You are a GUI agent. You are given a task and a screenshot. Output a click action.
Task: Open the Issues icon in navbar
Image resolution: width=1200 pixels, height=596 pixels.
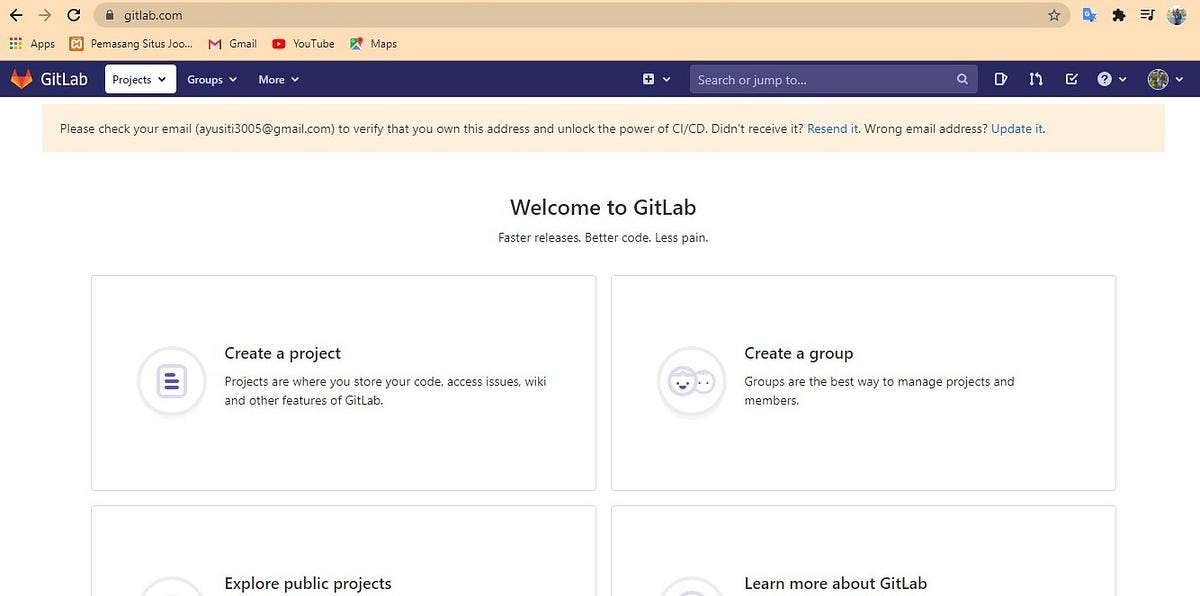[1001, 79]
